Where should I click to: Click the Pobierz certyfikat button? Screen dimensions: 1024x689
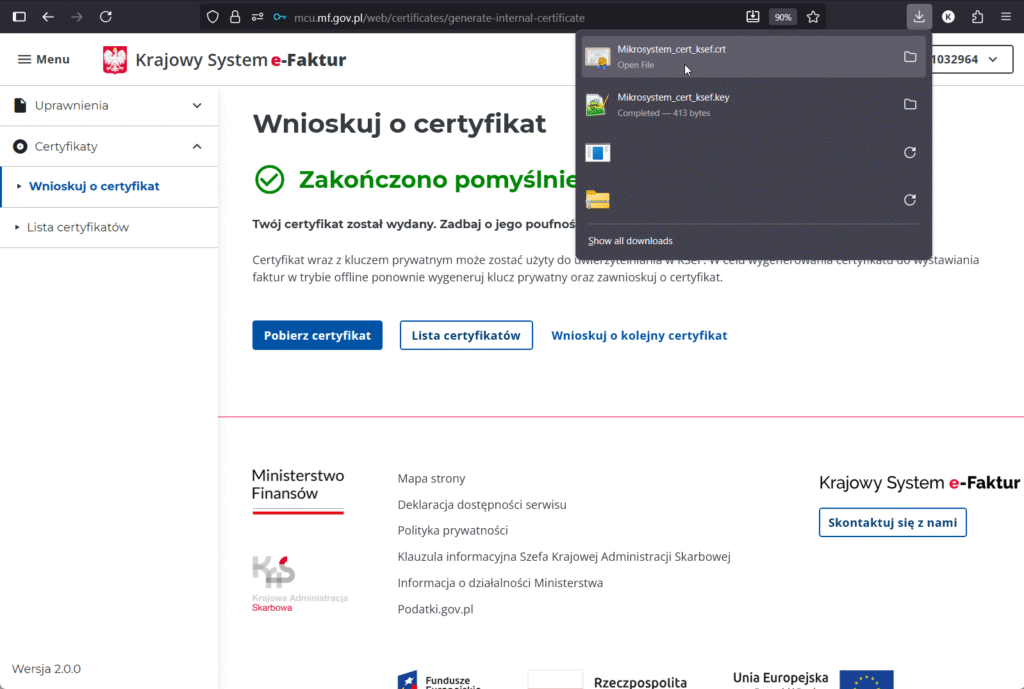[317, 336]
